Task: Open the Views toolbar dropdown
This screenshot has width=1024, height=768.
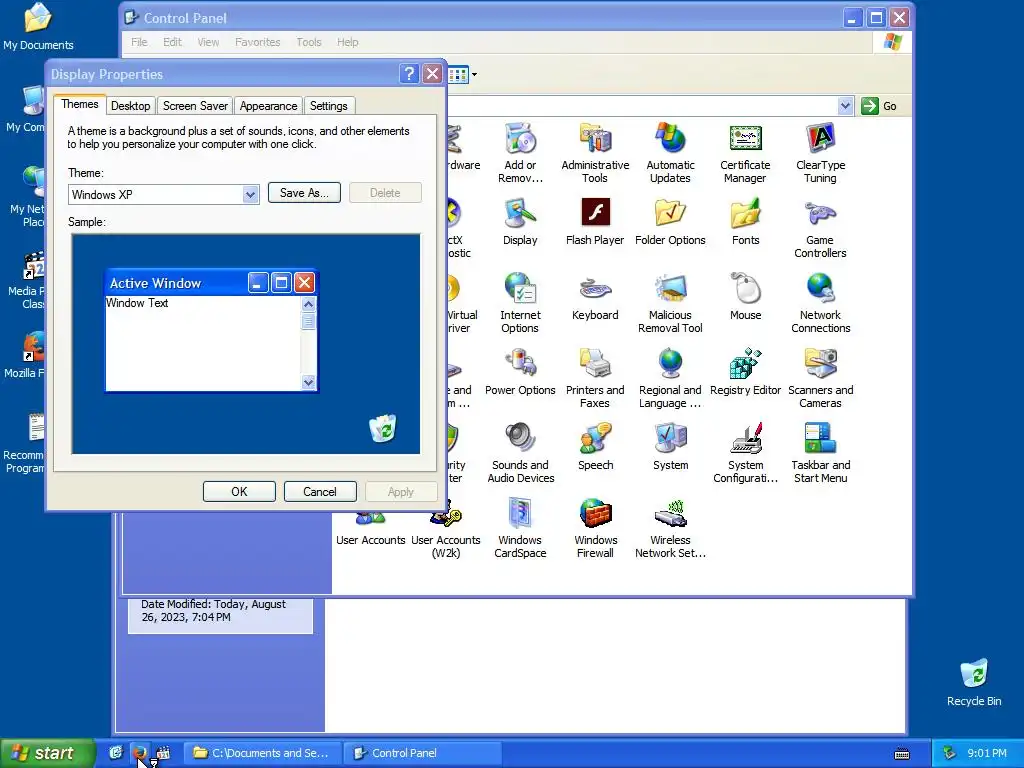Action: 474,74
